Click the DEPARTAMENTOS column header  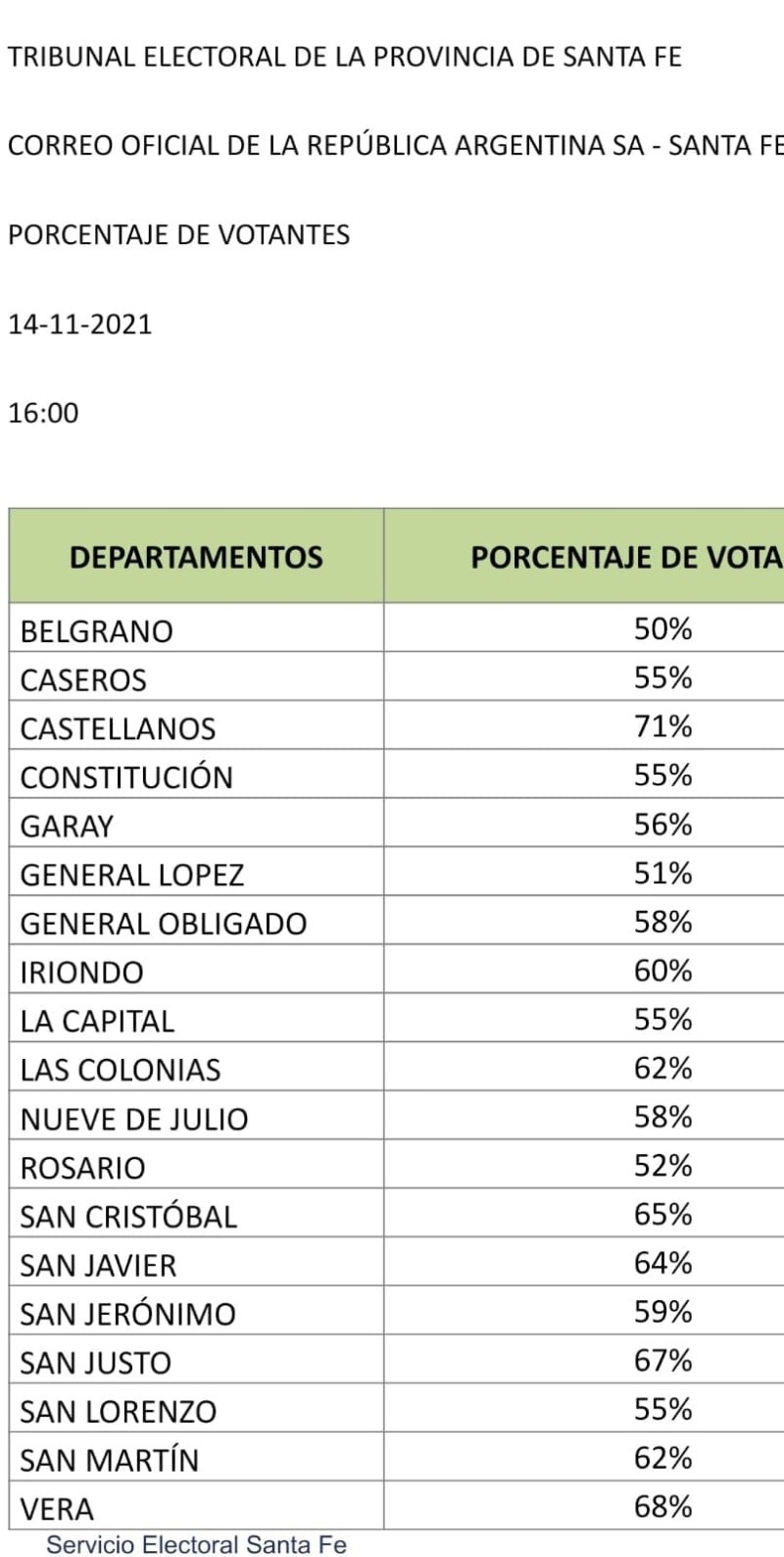coord(196,557)
